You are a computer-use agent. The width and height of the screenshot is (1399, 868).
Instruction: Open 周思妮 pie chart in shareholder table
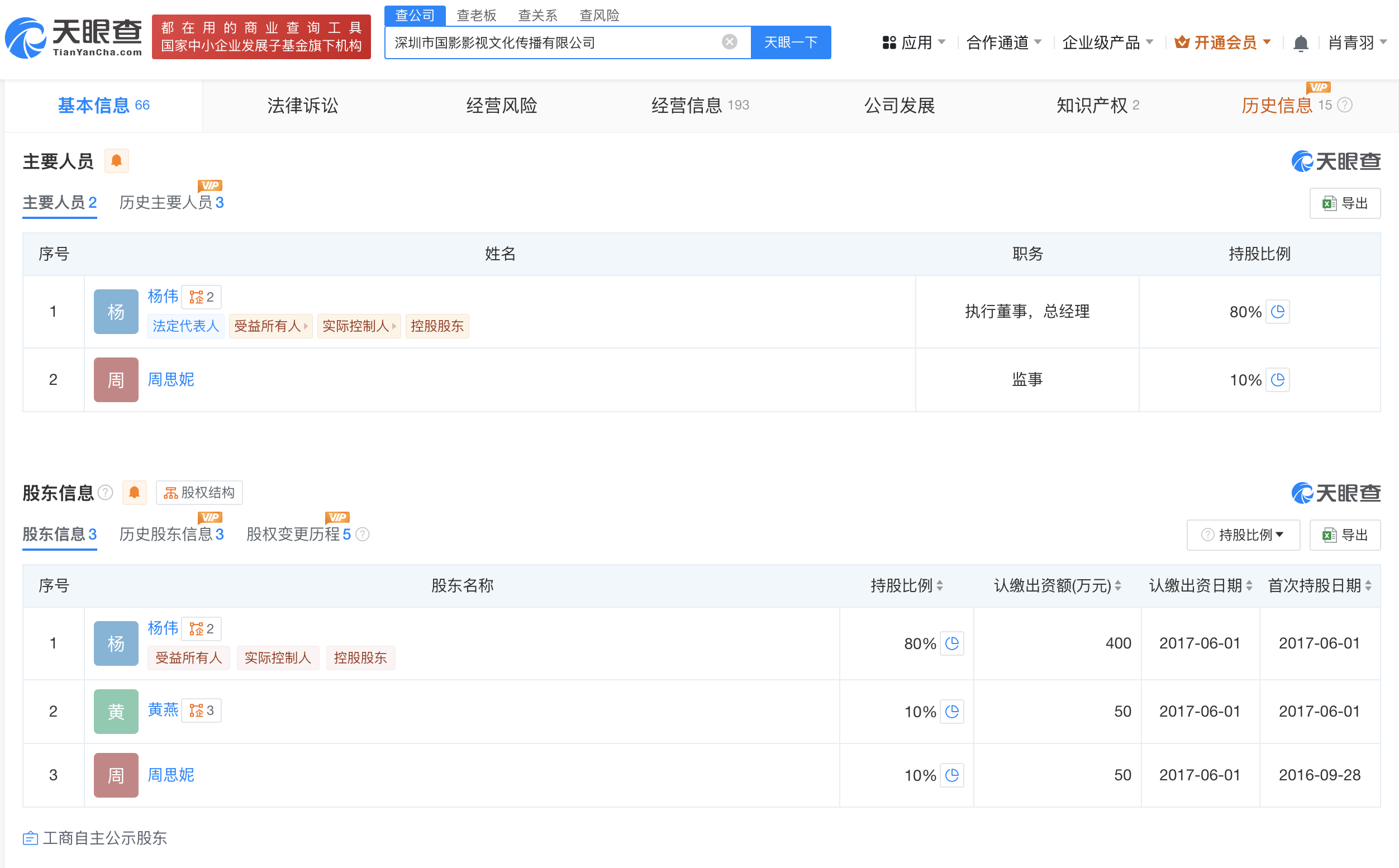(952, 775)
